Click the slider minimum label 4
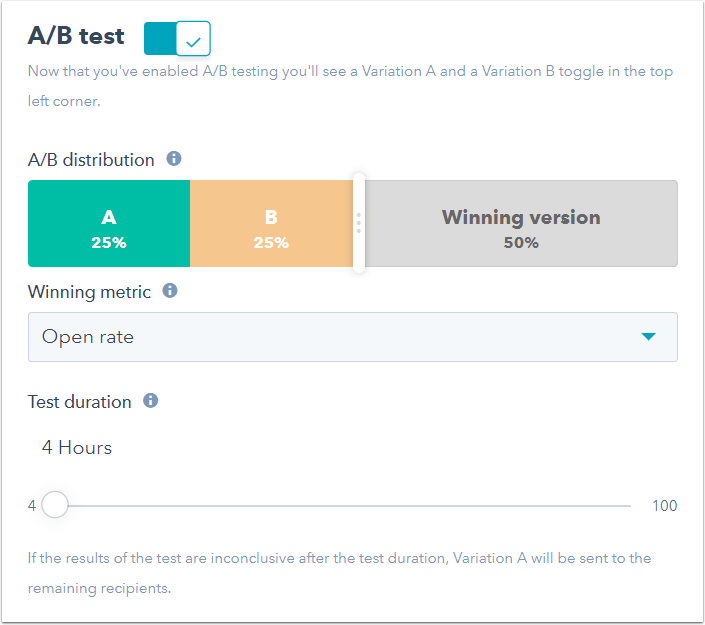 (32, 506)
